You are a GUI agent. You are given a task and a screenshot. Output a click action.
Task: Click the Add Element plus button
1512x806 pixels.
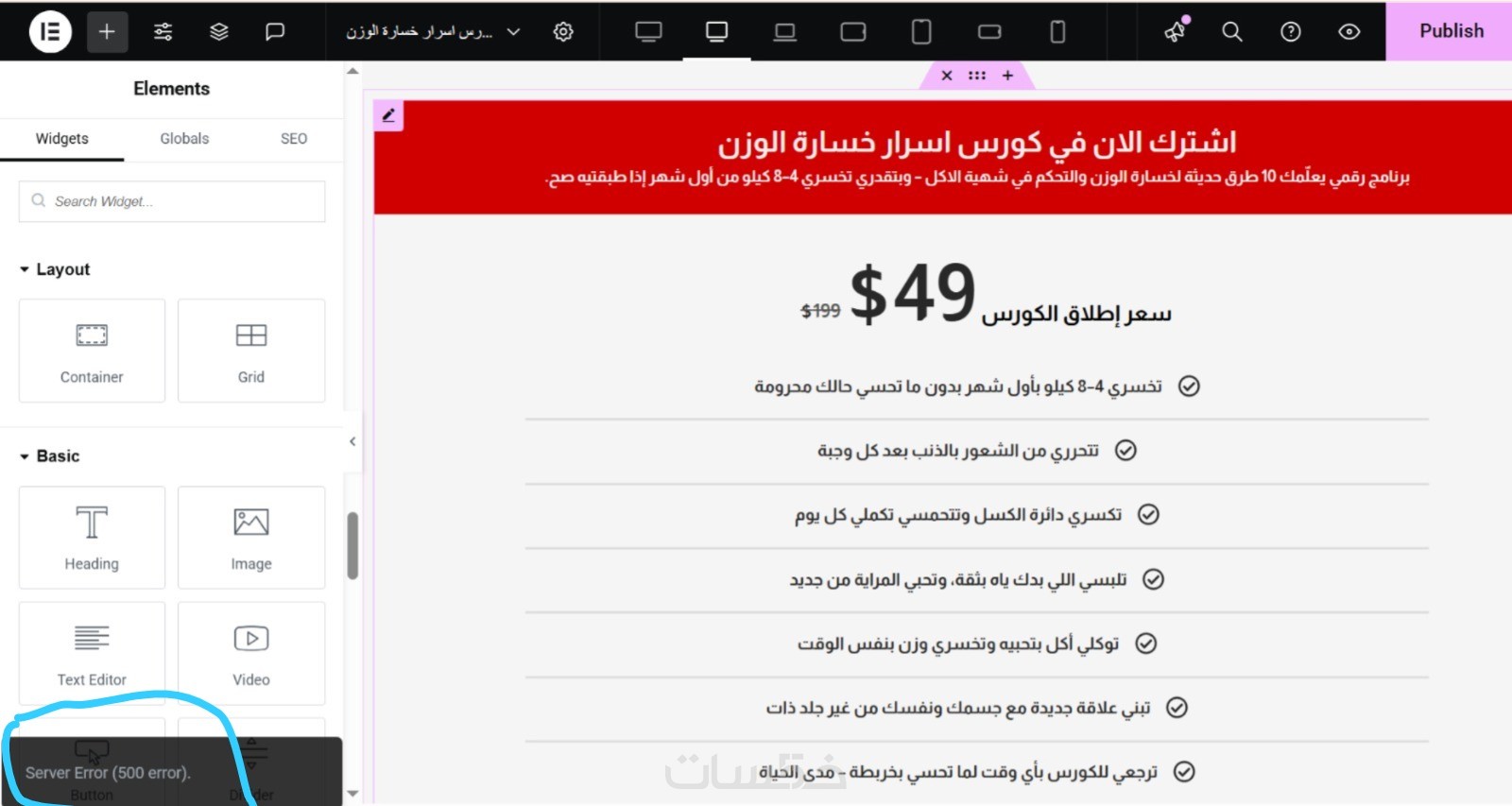coord(107,31)
